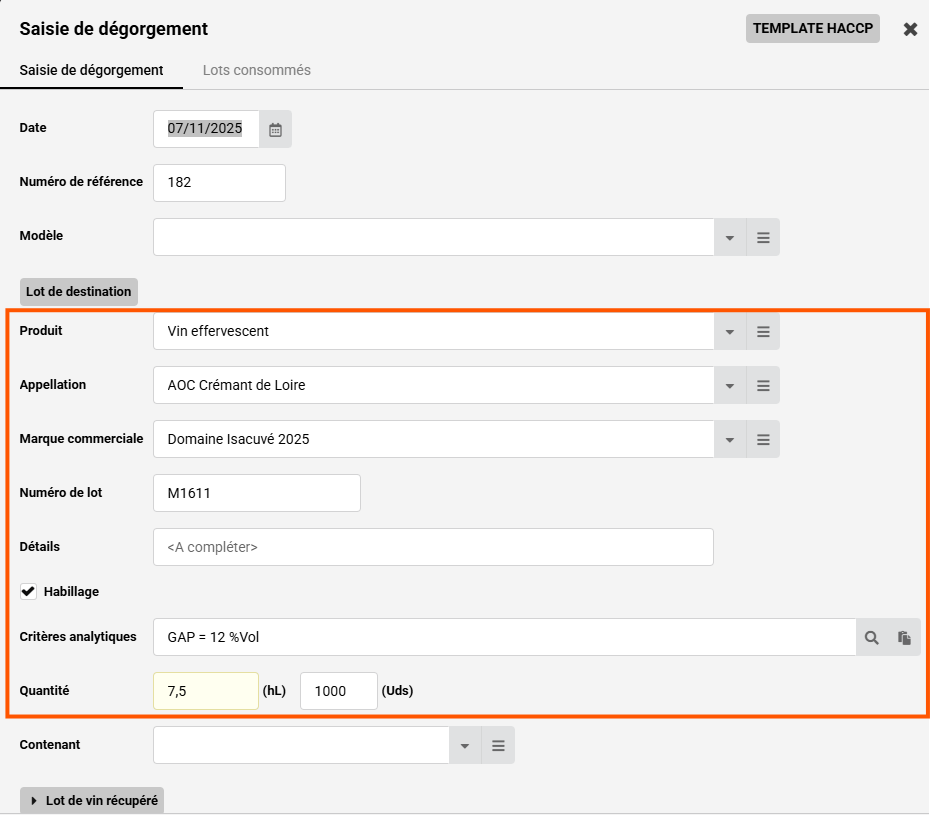Expand the Contenant dropdown arrow
The image size is (930, 815).
click(x=464, y=746)
